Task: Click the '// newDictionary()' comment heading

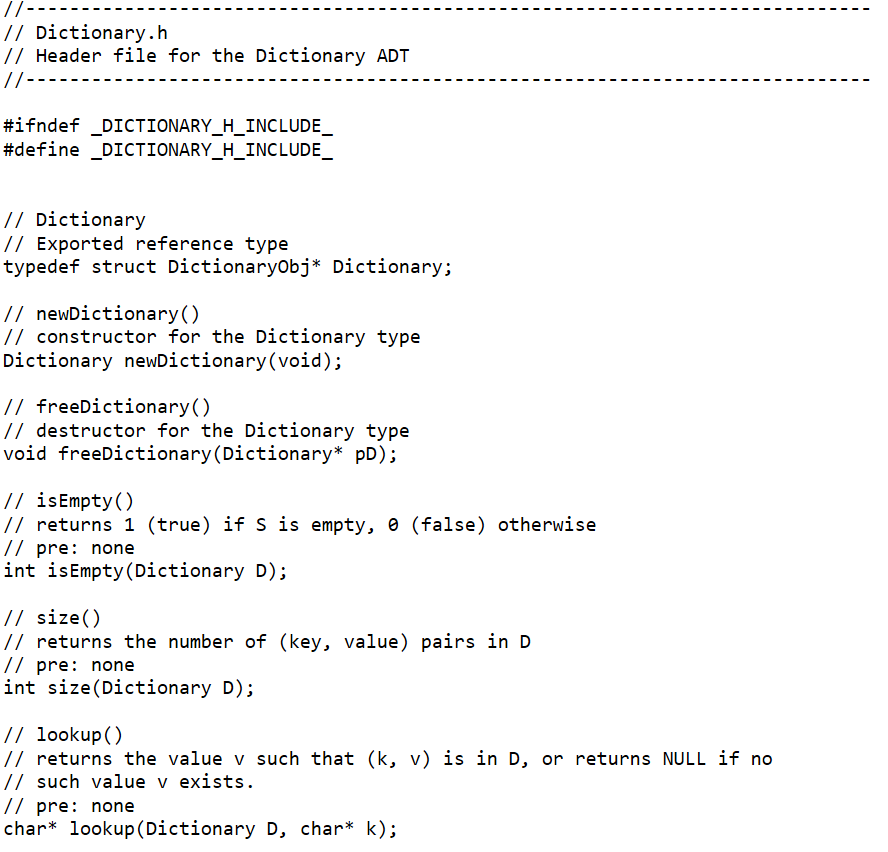Action: pyautogui.click(x=102, y=314)
